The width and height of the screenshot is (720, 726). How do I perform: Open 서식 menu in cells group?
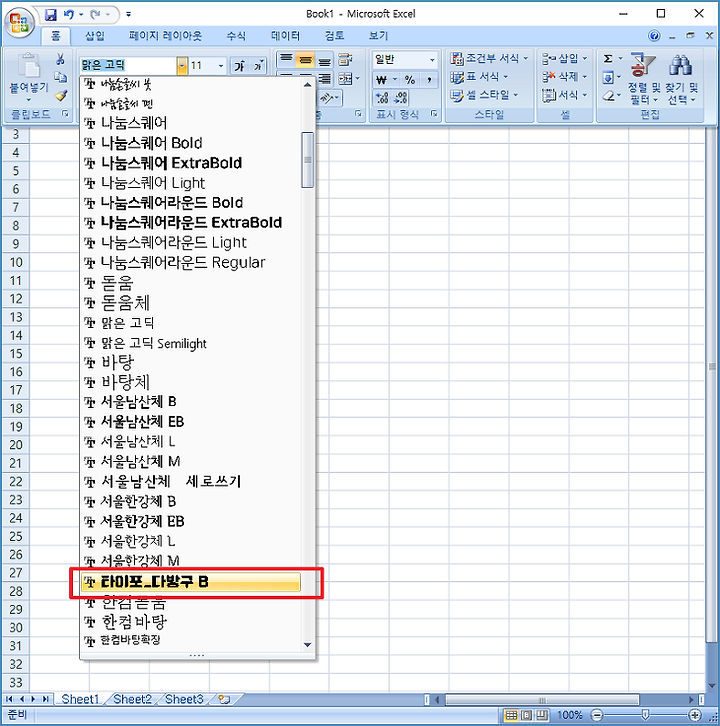coord(564,95)
